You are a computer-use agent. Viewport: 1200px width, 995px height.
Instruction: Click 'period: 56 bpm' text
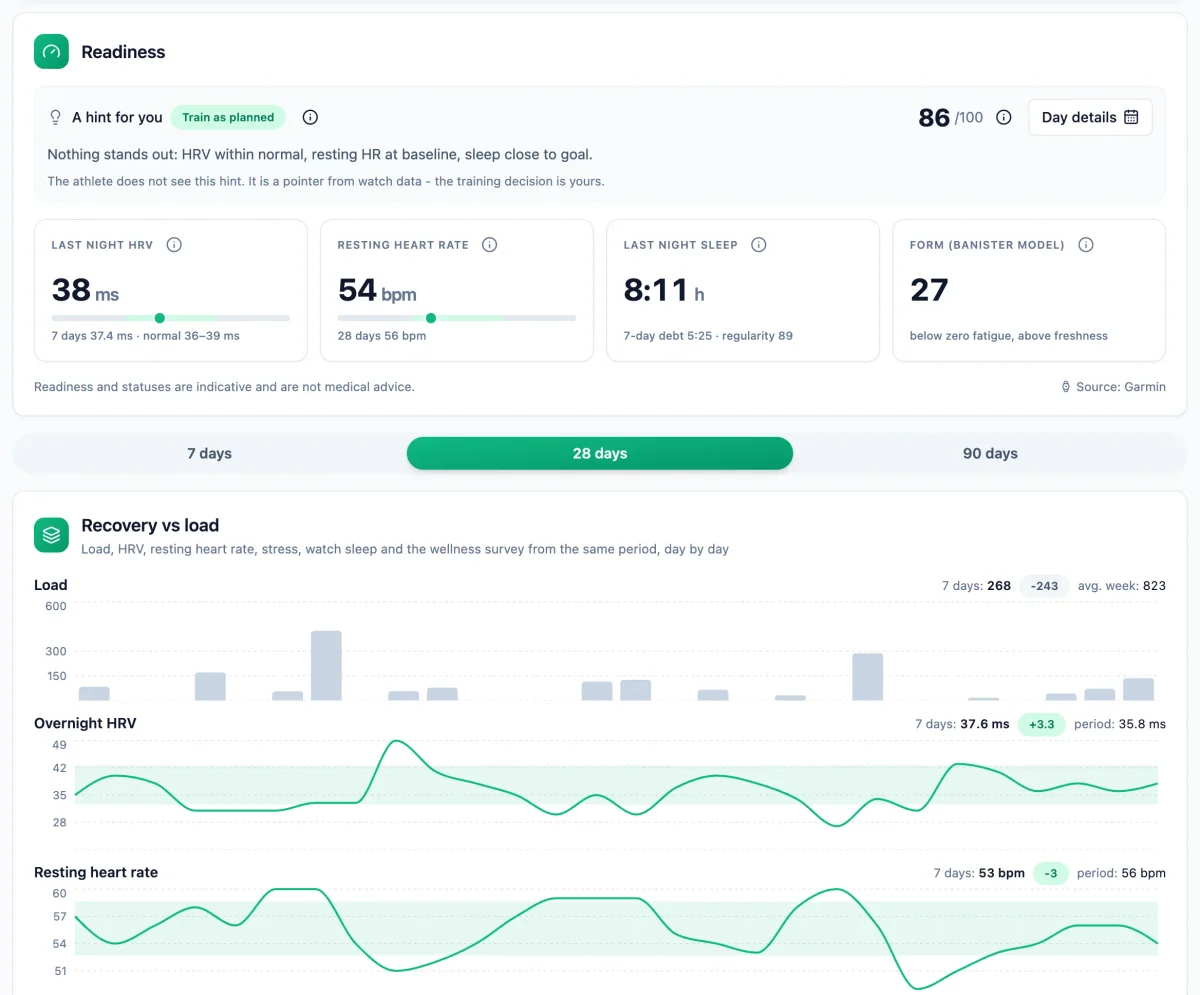click(1121, 873)
